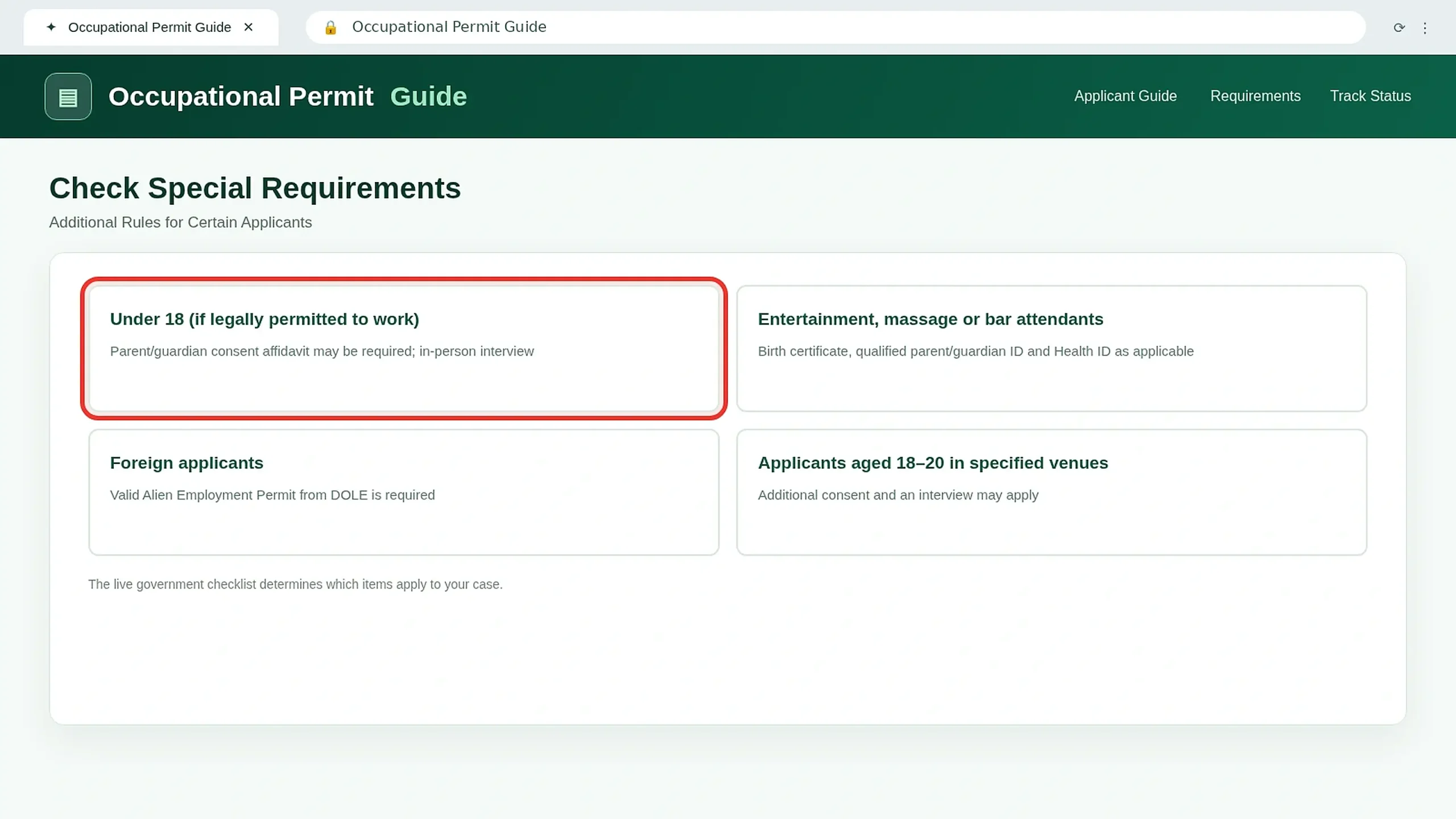Open the Track Status nav link

pos(1371,96)
